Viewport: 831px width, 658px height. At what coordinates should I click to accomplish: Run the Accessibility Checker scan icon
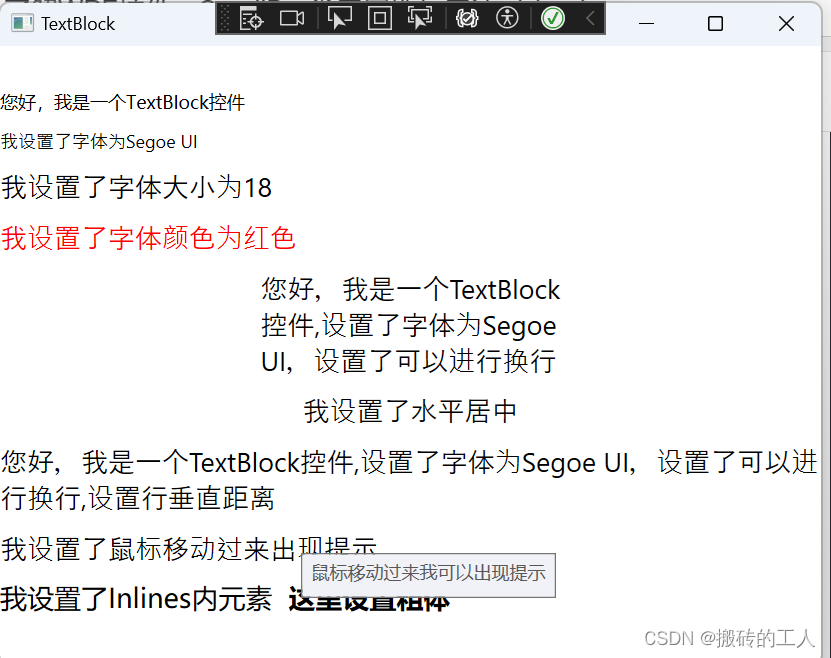pos(507,20)
